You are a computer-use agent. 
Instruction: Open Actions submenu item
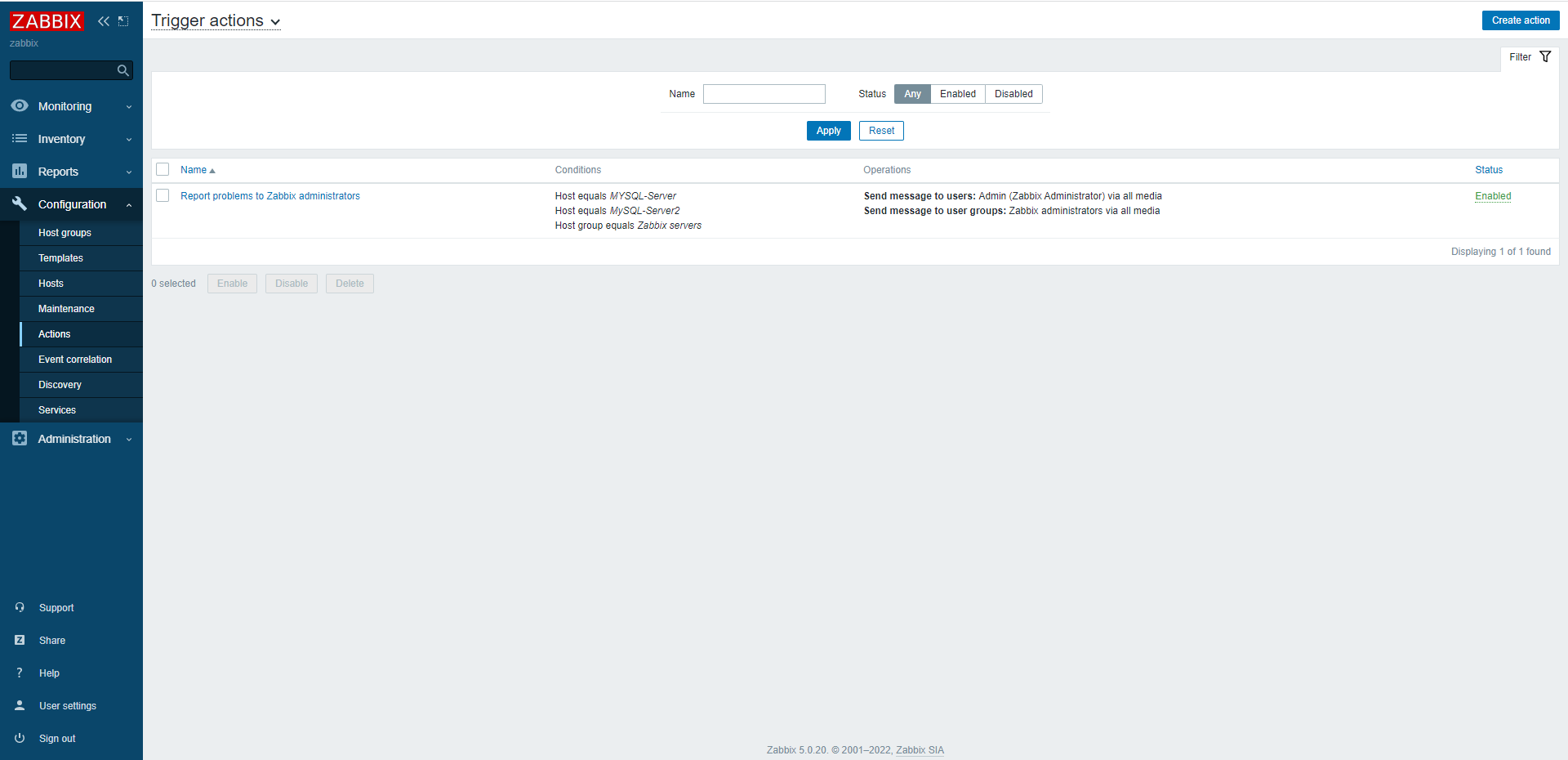point(81,334)
